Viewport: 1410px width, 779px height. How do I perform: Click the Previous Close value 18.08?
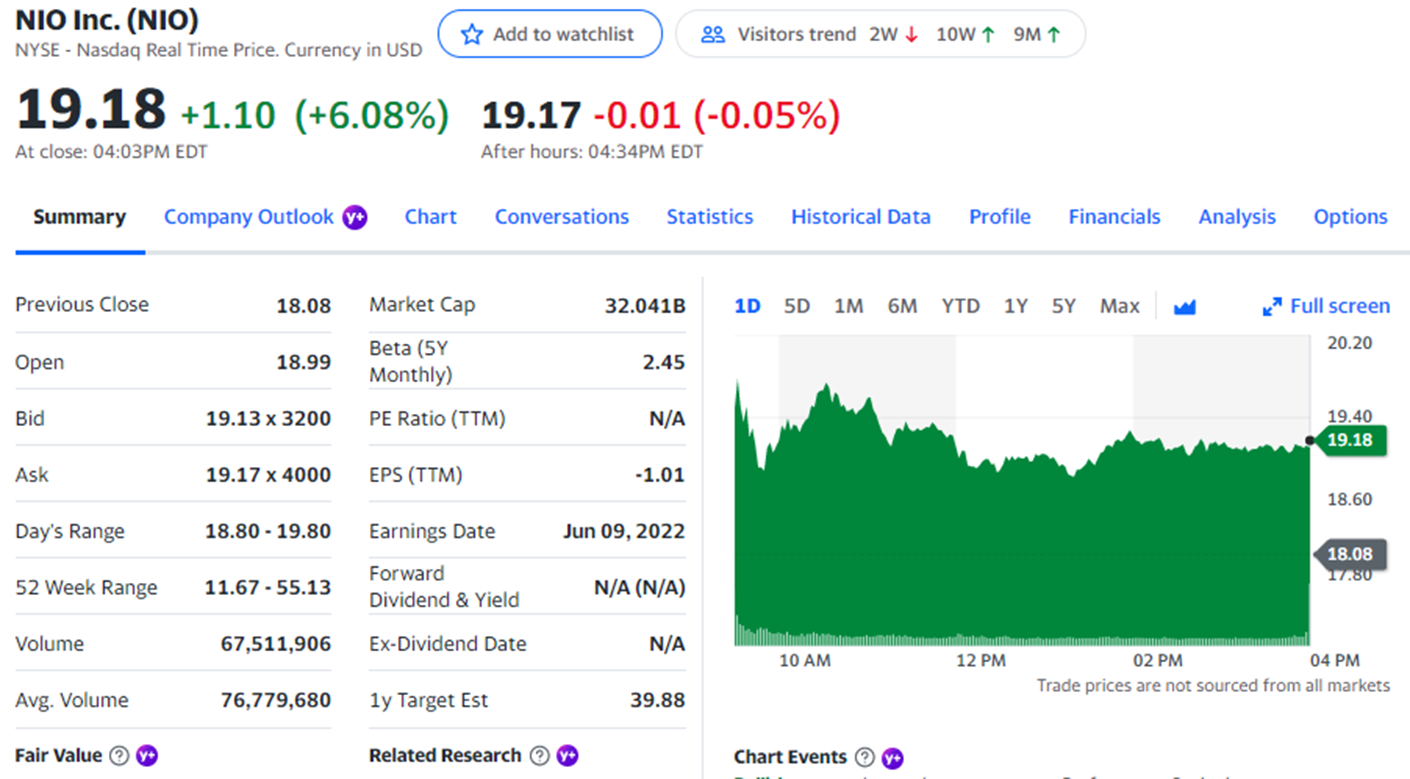pyautogui.click(x=304, y=306)
